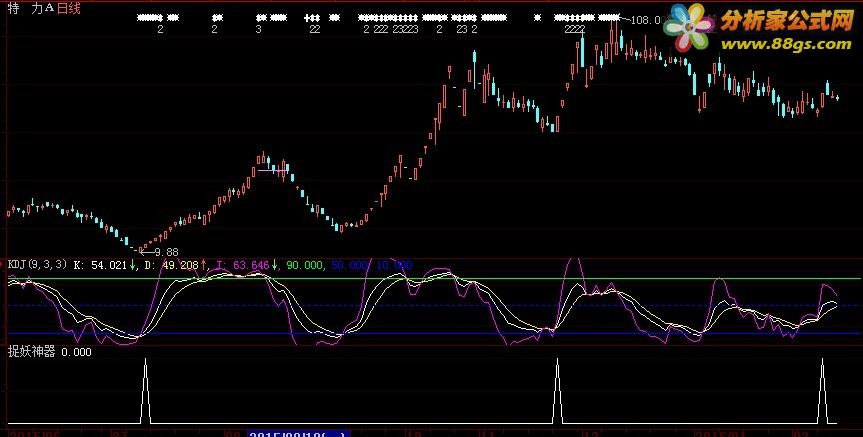
Task: Click the first signal spike in 捉妖神器 panel
Action: pyautogui.click(x=145, y=390)
